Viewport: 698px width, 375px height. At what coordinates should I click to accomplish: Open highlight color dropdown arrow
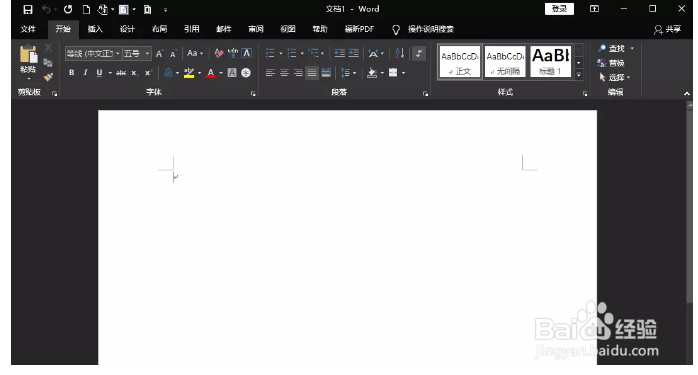[x=199, y=73]
